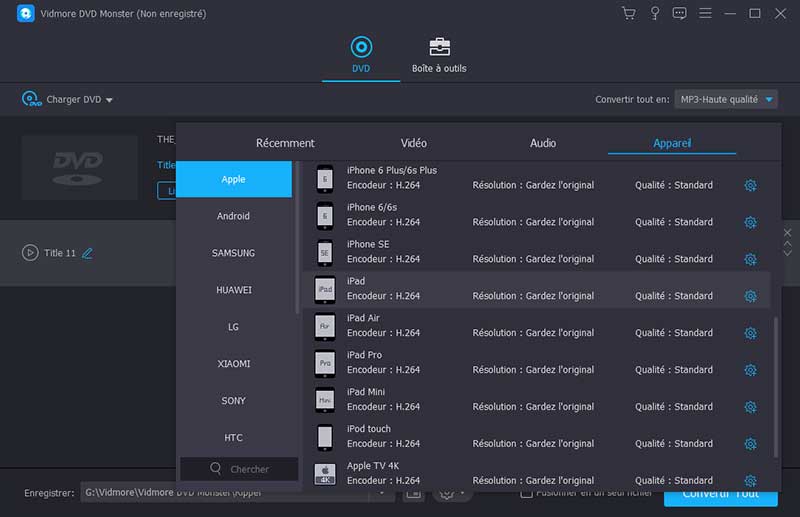Click the key registration icon
800x517 pixels.
point(654,14)
